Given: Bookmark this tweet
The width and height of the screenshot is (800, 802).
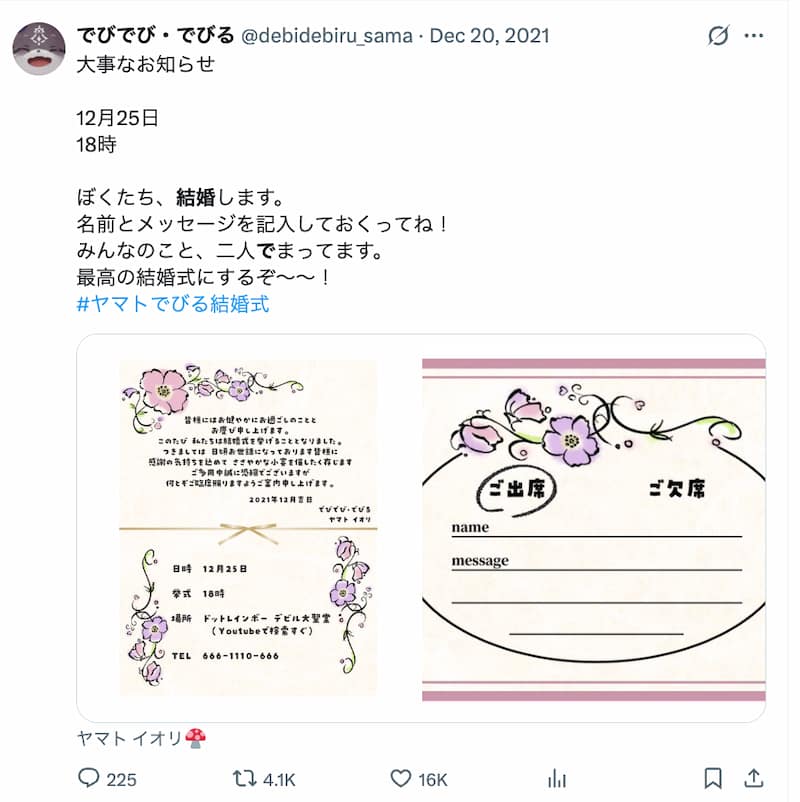Looking at the screenshot, I should tap(713, 779).
